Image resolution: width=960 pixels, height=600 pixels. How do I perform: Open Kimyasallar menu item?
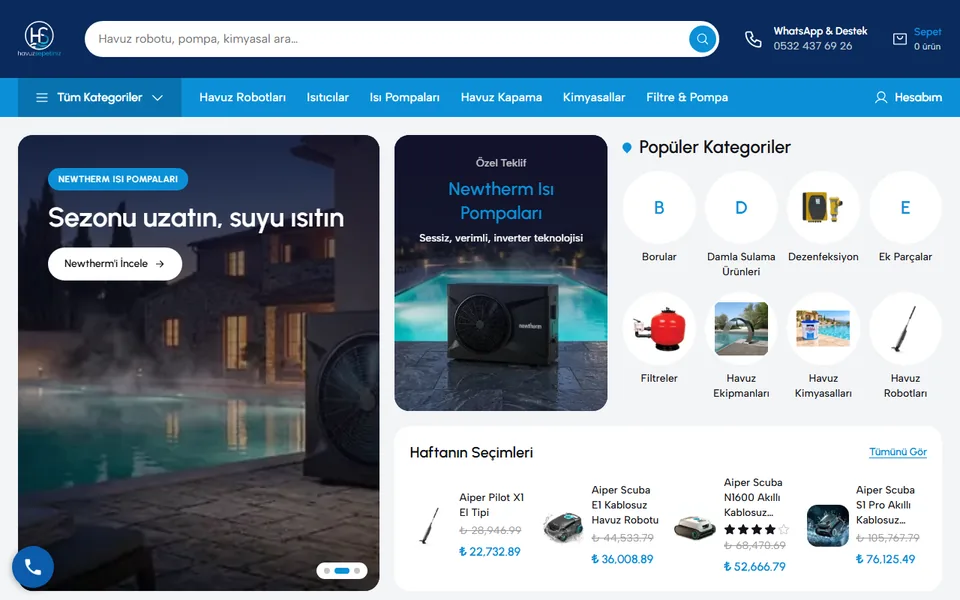594,97
